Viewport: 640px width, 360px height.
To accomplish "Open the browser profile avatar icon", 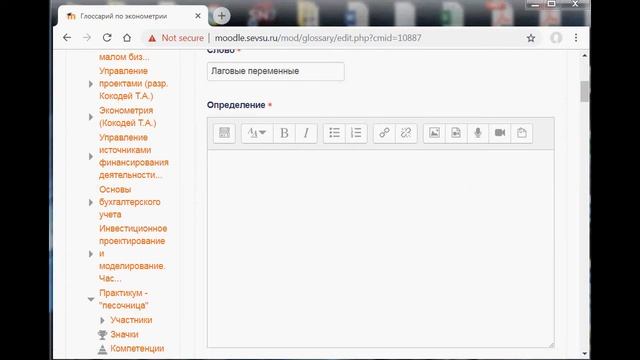I will [x=556, y=38].
